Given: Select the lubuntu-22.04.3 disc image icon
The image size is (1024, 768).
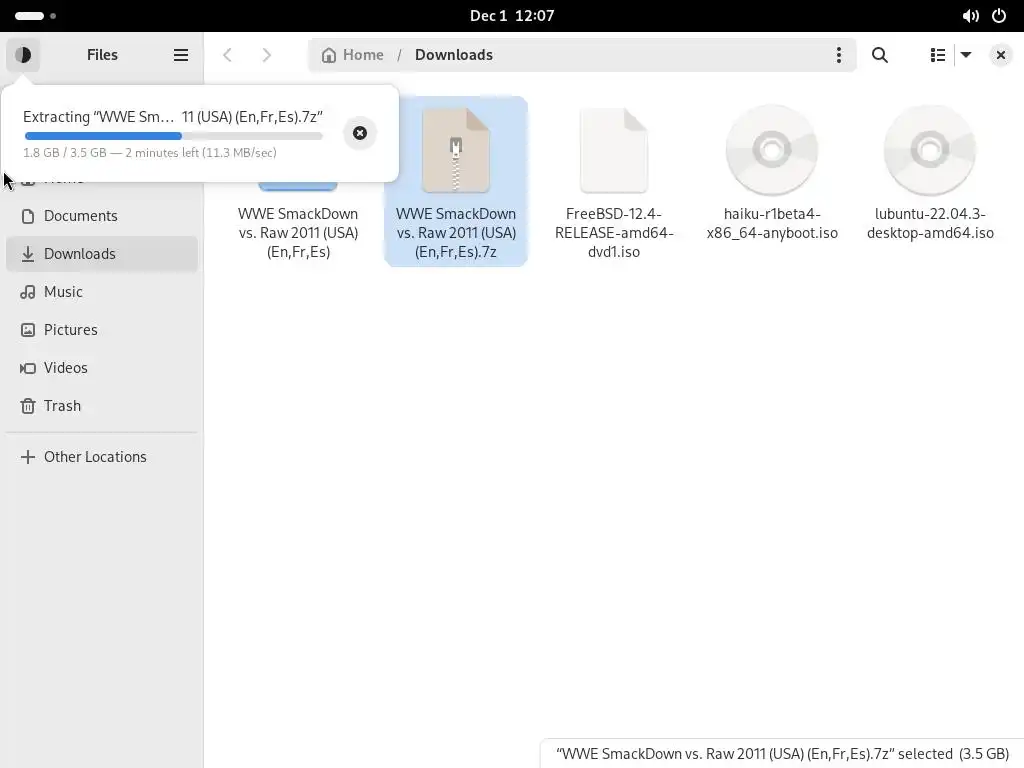Looking at the screenshot, I should pos(930,150).
